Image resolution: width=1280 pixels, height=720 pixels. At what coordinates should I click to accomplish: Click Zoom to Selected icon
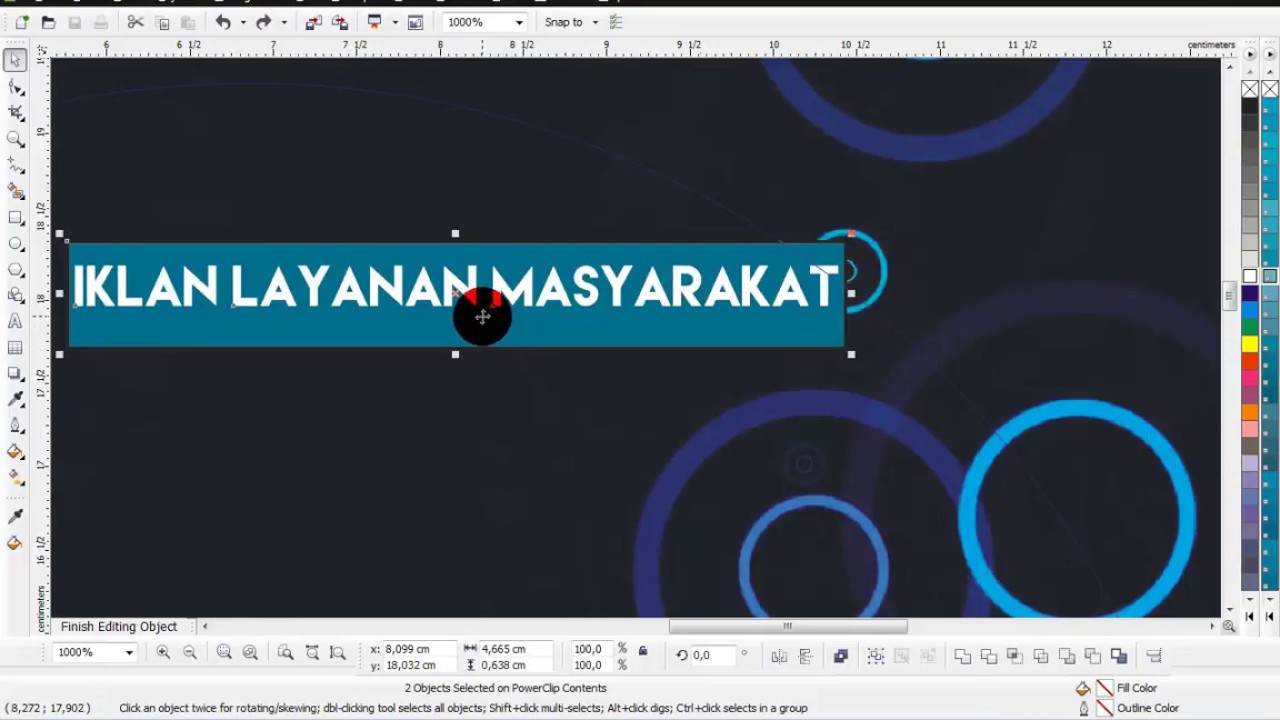224,652
